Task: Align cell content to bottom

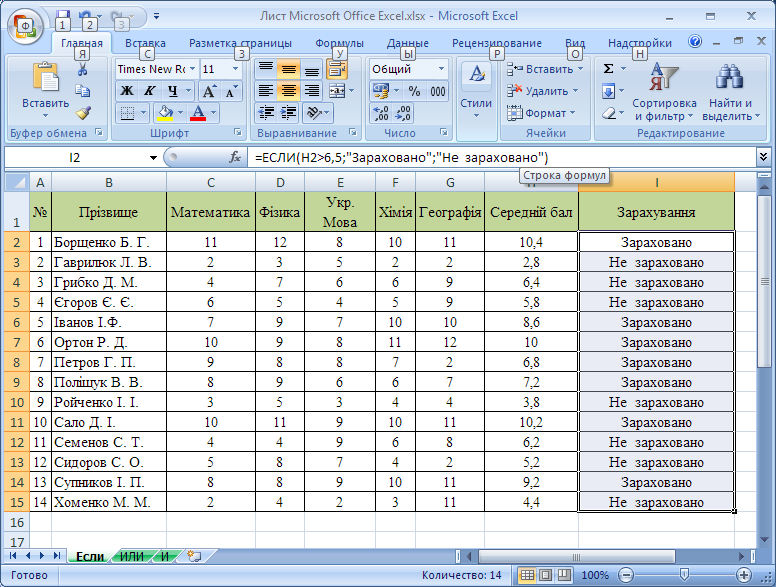Action: click(311, 69)
